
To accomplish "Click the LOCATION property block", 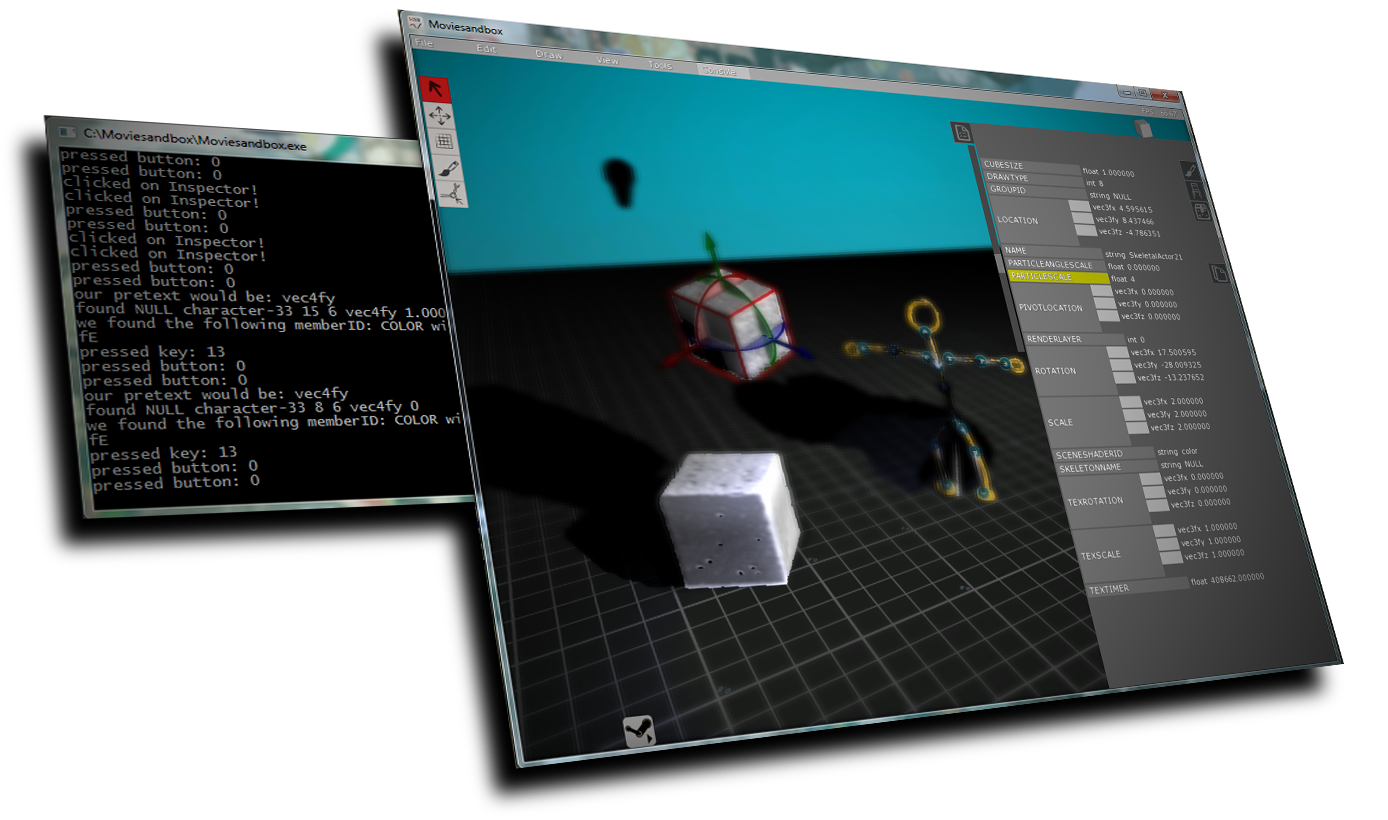I will [1032, 221].
